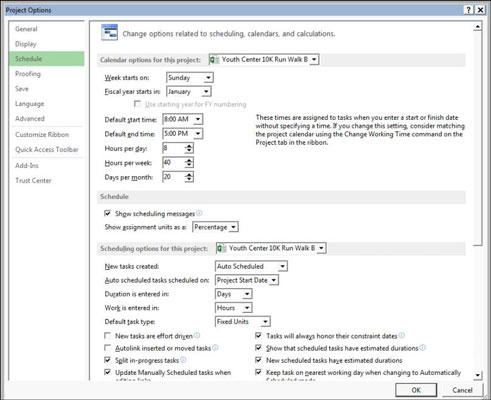Open Default start time dropdown
Screen dimensions: 491x400
[x=183, y=119]
